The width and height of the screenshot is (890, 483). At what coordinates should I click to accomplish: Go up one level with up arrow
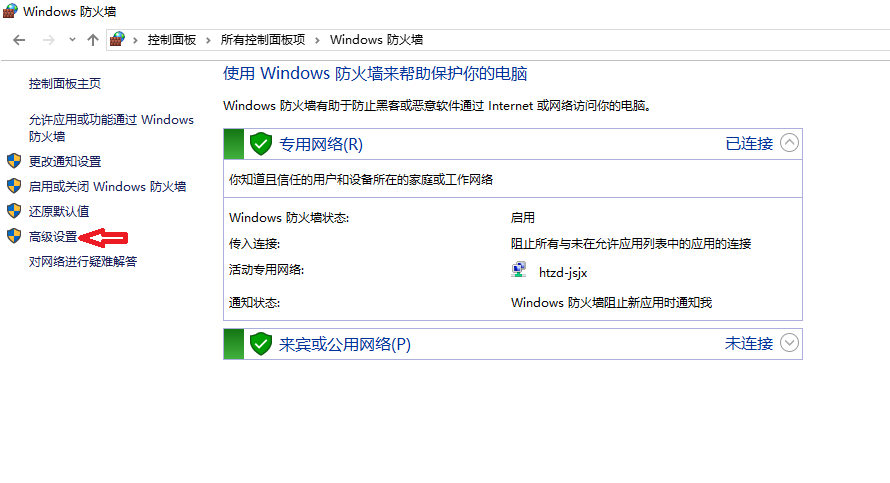pos(93,40)
